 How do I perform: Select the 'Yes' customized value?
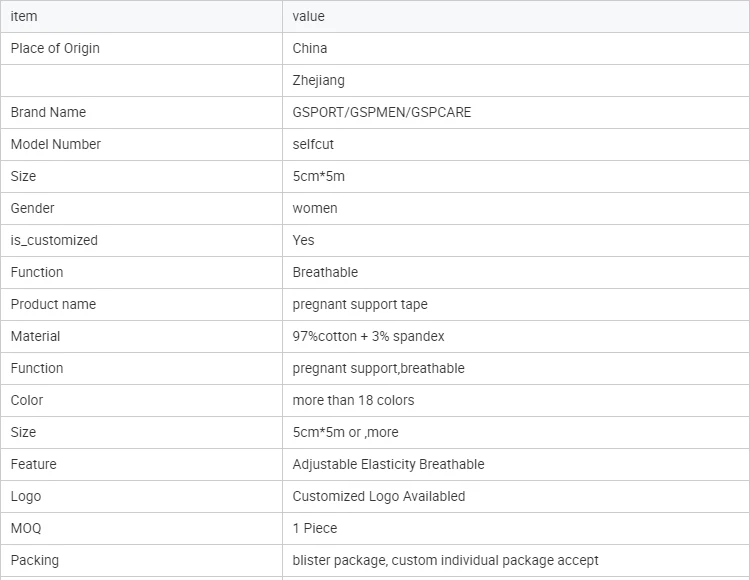[x=303, y=241]
